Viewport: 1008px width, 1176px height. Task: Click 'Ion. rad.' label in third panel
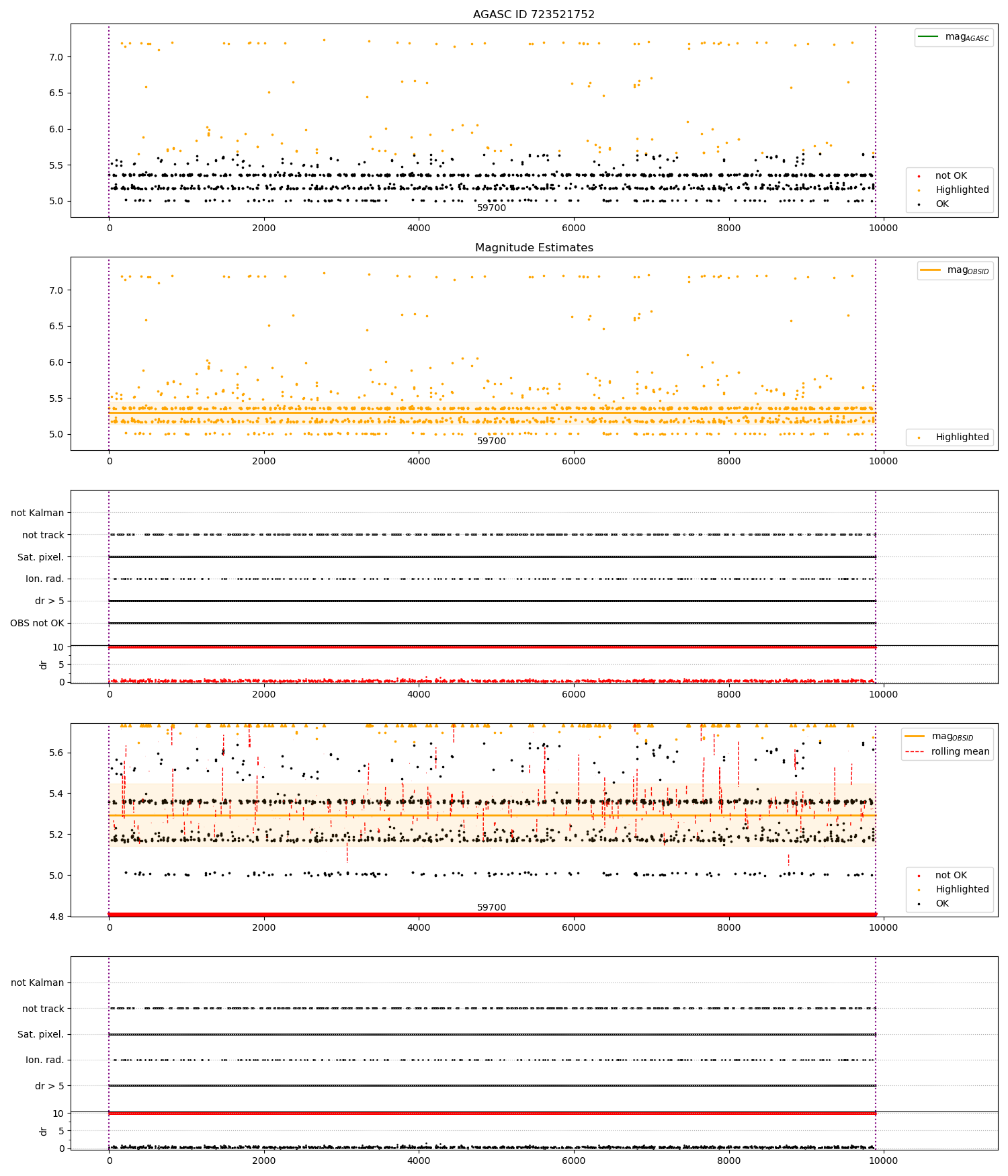(x=45, y=579)
